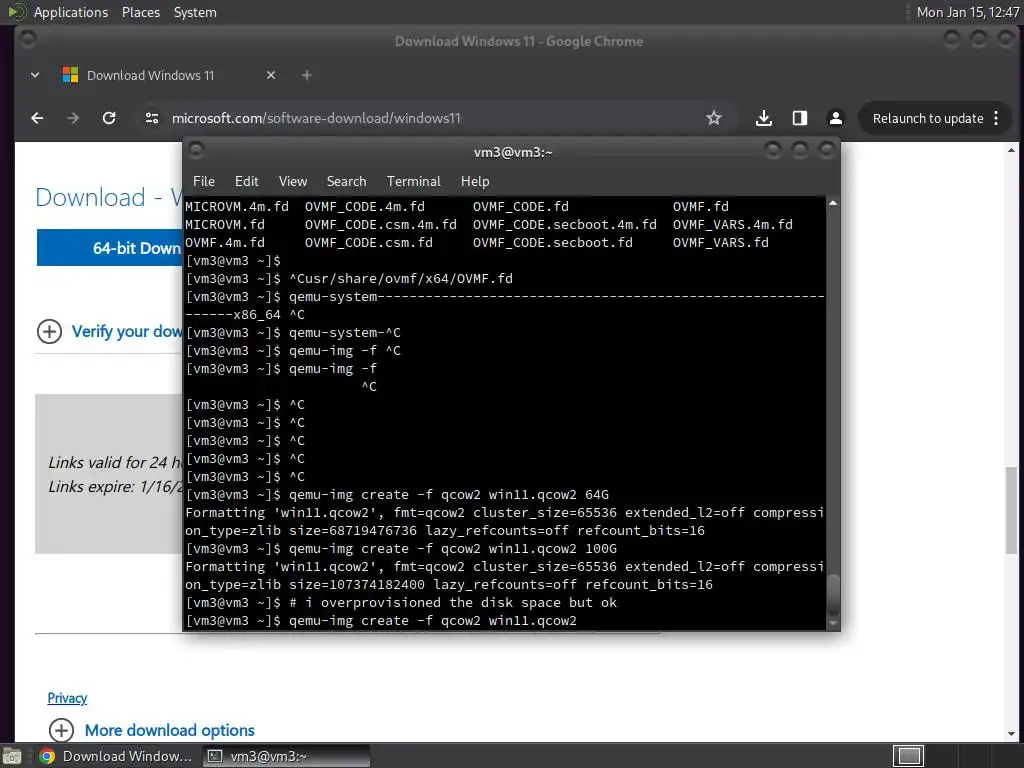Click the clock in top panel
The image size is (1024, 768).
[x=967, y=12]
